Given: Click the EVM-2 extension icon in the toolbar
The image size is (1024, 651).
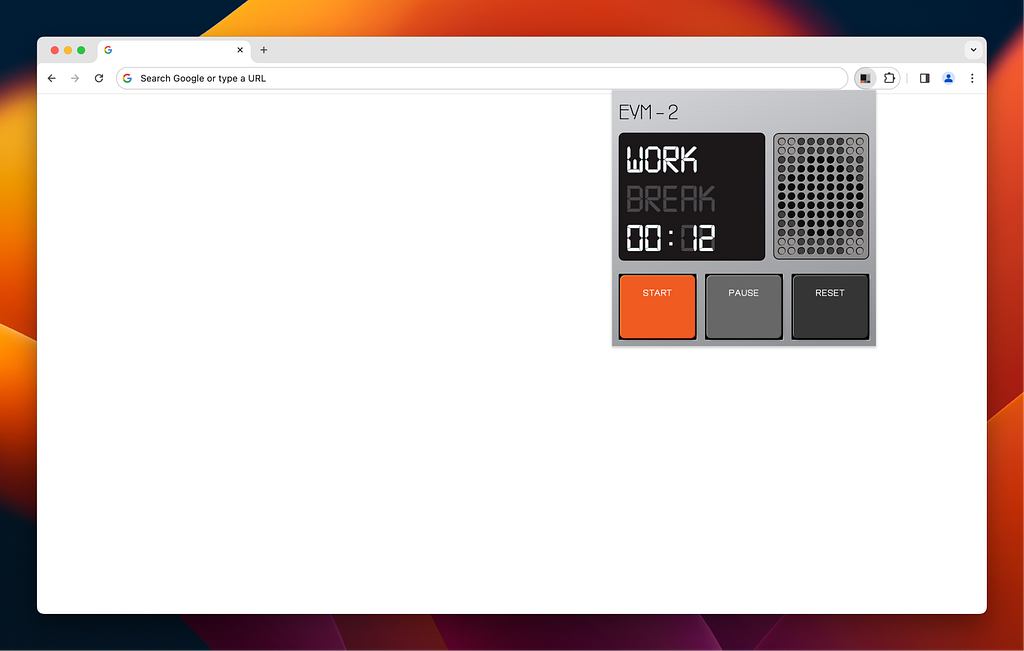Looking at the screenshot, I should (x=864, y=78).
